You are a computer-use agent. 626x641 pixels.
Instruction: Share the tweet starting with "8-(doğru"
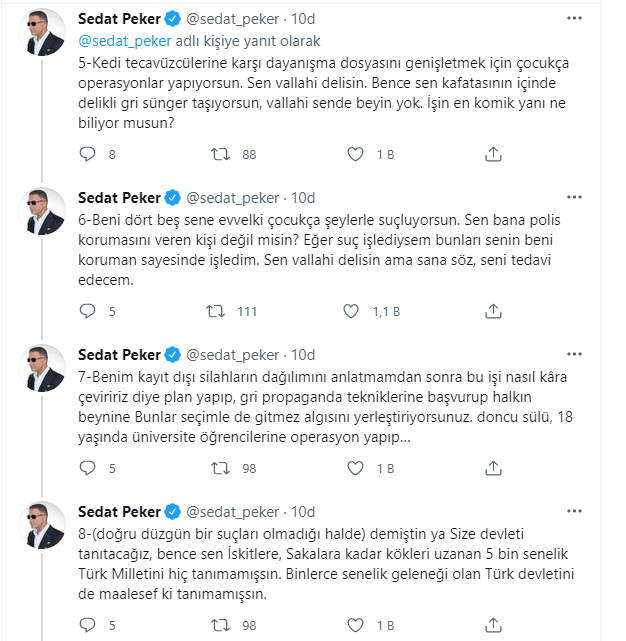pos(492,625)
